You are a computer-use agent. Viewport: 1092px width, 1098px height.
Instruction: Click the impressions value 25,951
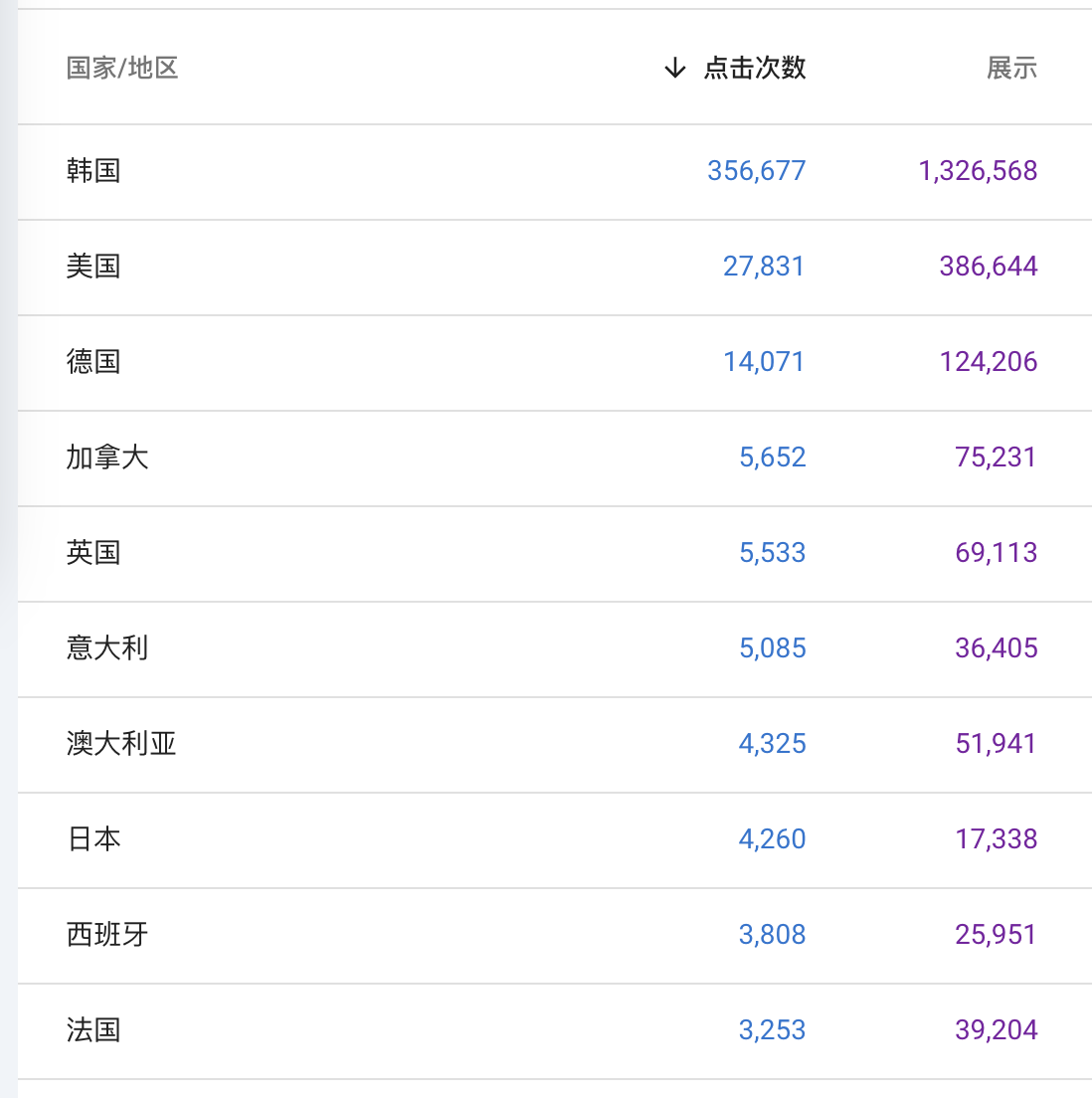tap(997, 935)
